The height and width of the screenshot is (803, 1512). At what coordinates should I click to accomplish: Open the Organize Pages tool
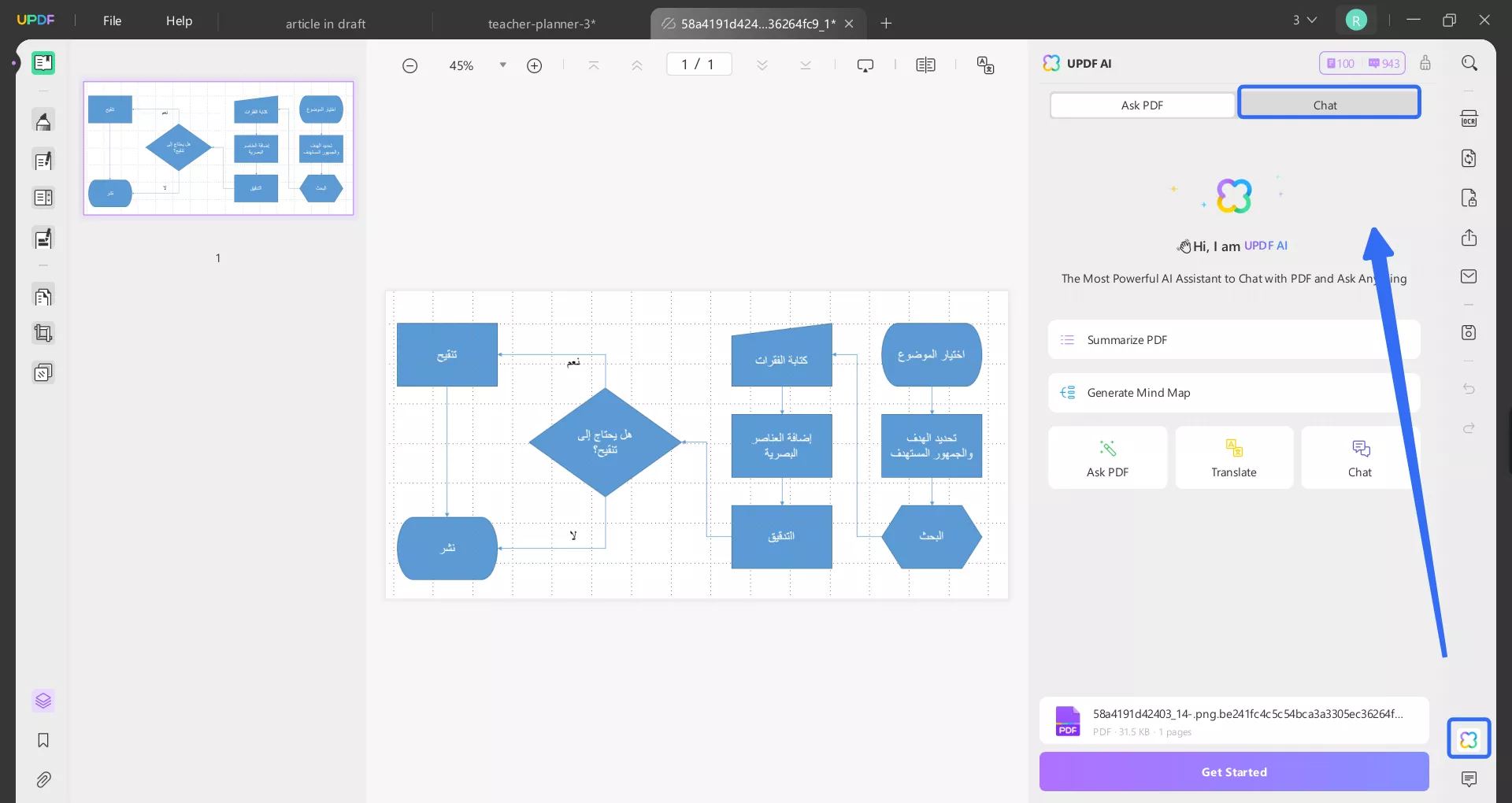pyautogui.click(x=43, y=198)
